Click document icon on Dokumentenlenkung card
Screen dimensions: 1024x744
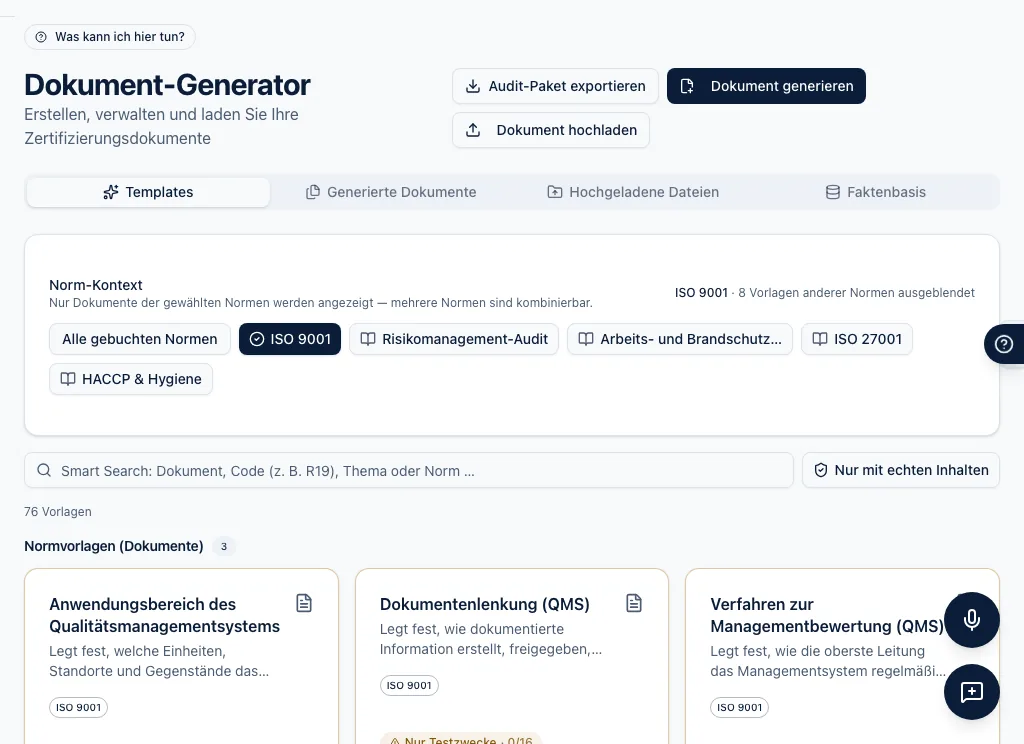click(634, 603)
